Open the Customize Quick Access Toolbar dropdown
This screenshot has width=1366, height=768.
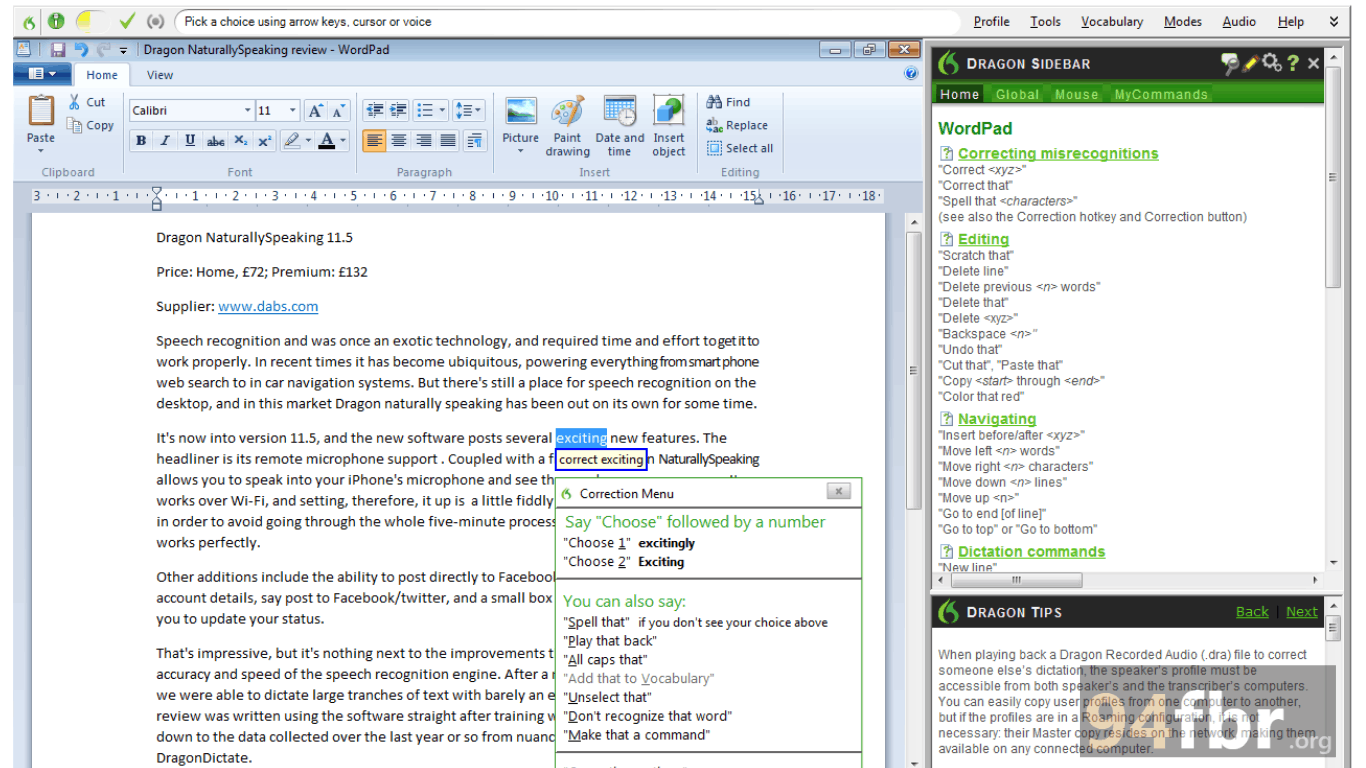point(124,50)
